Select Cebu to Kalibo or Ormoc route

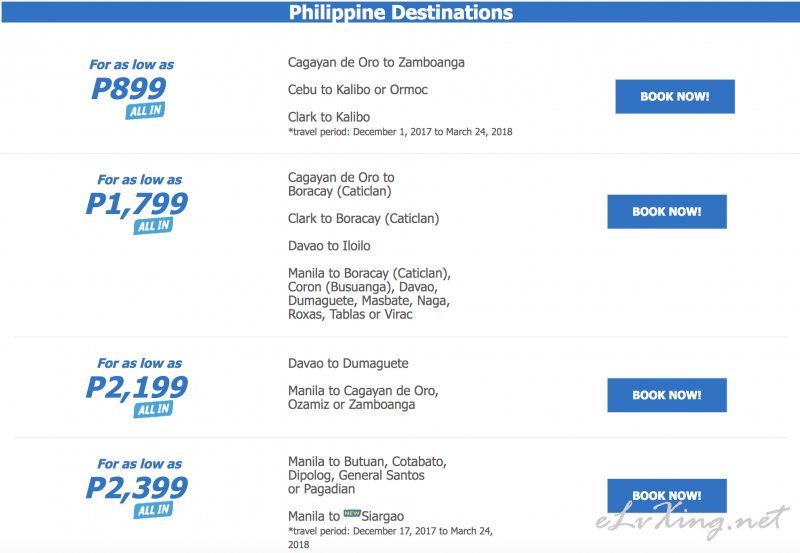pyautogui.click(x=358, y=90)
